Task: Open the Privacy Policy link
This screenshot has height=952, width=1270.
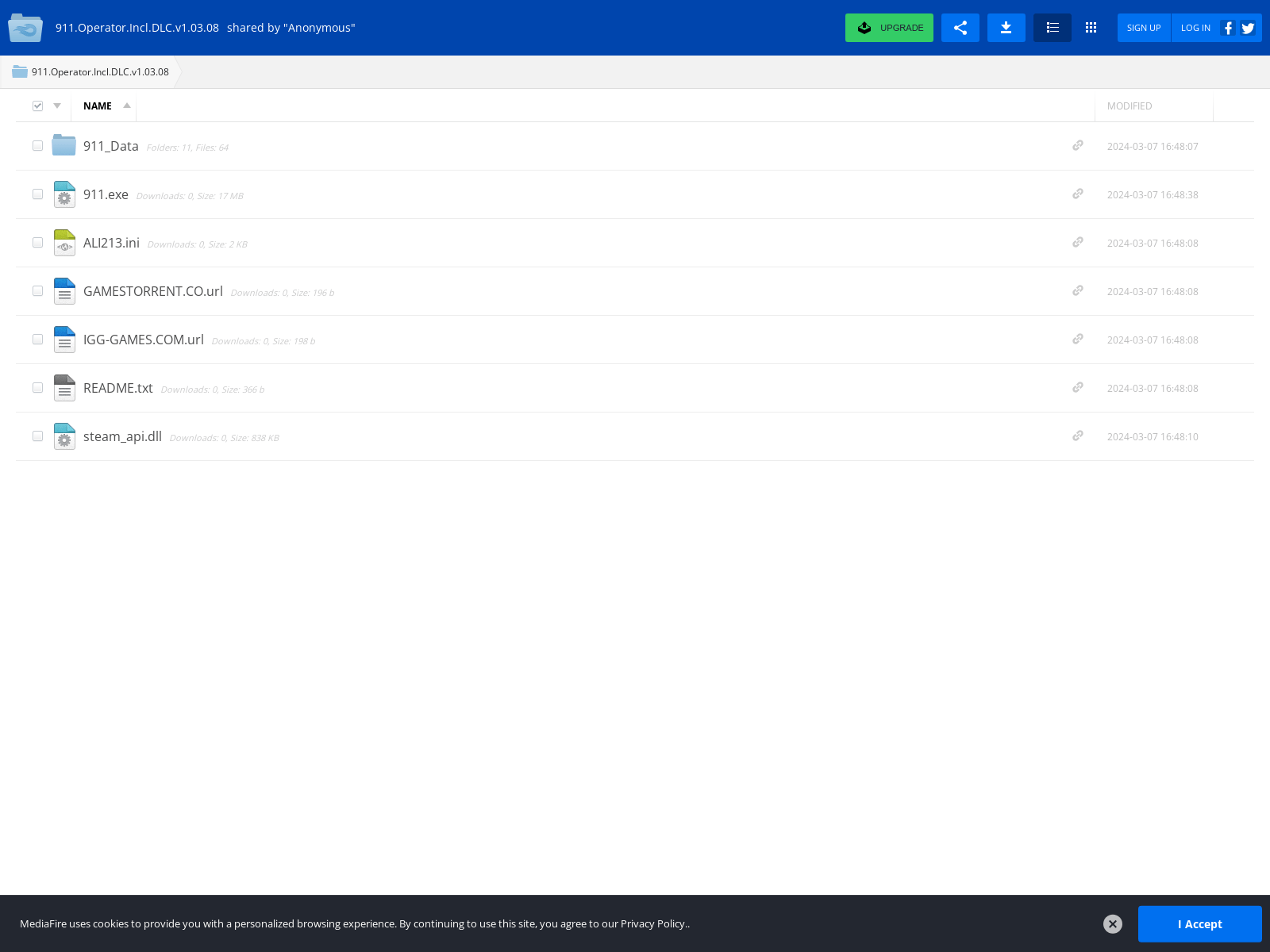Action: point(653,923)
